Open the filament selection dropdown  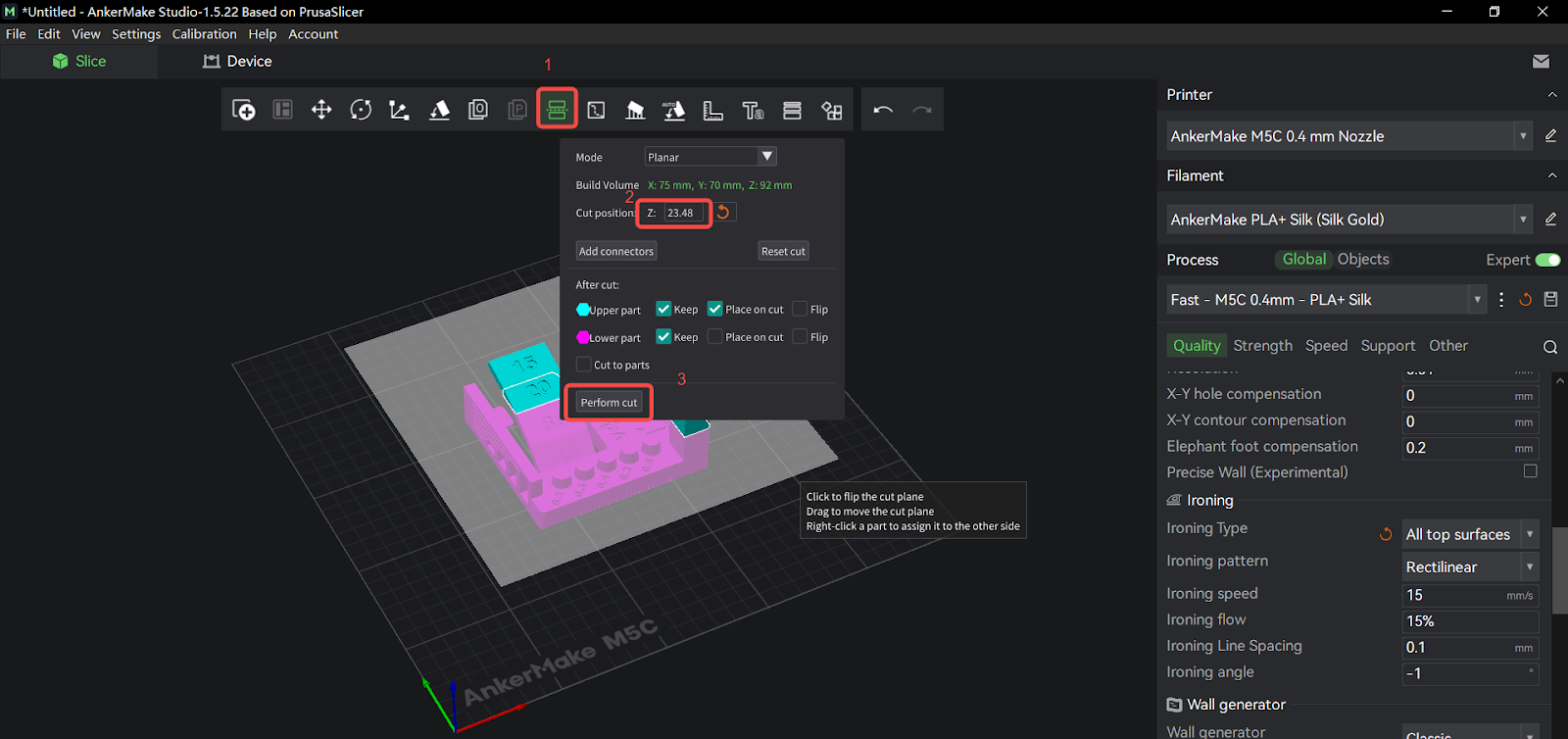tap(1349, 220)
